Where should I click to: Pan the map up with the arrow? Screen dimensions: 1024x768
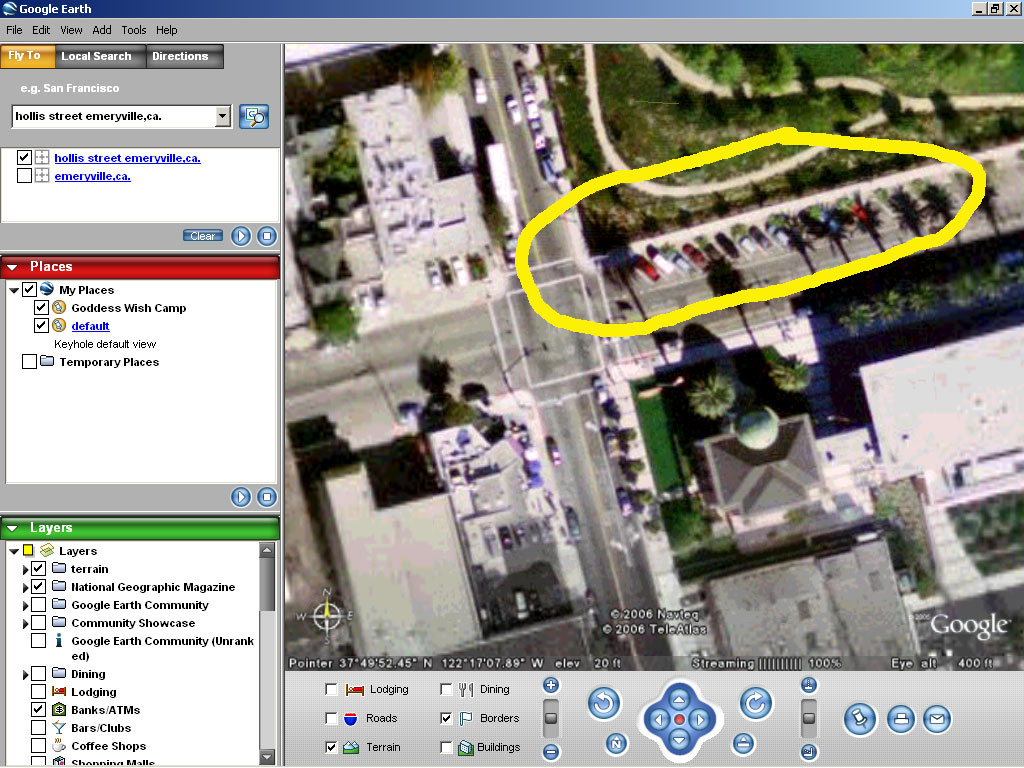tap(679, 699)
